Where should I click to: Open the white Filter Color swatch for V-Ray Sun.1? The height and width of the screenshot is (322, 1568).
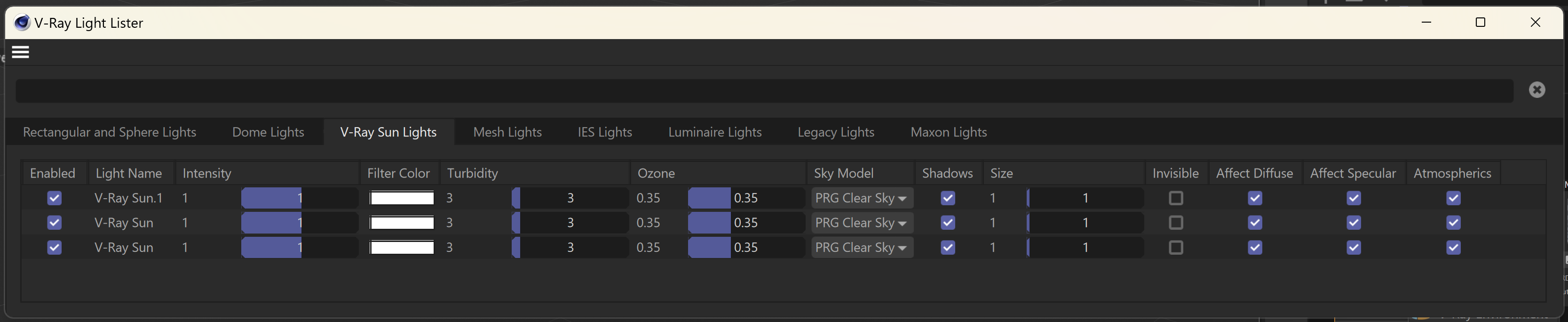click(x=402, y=198)
